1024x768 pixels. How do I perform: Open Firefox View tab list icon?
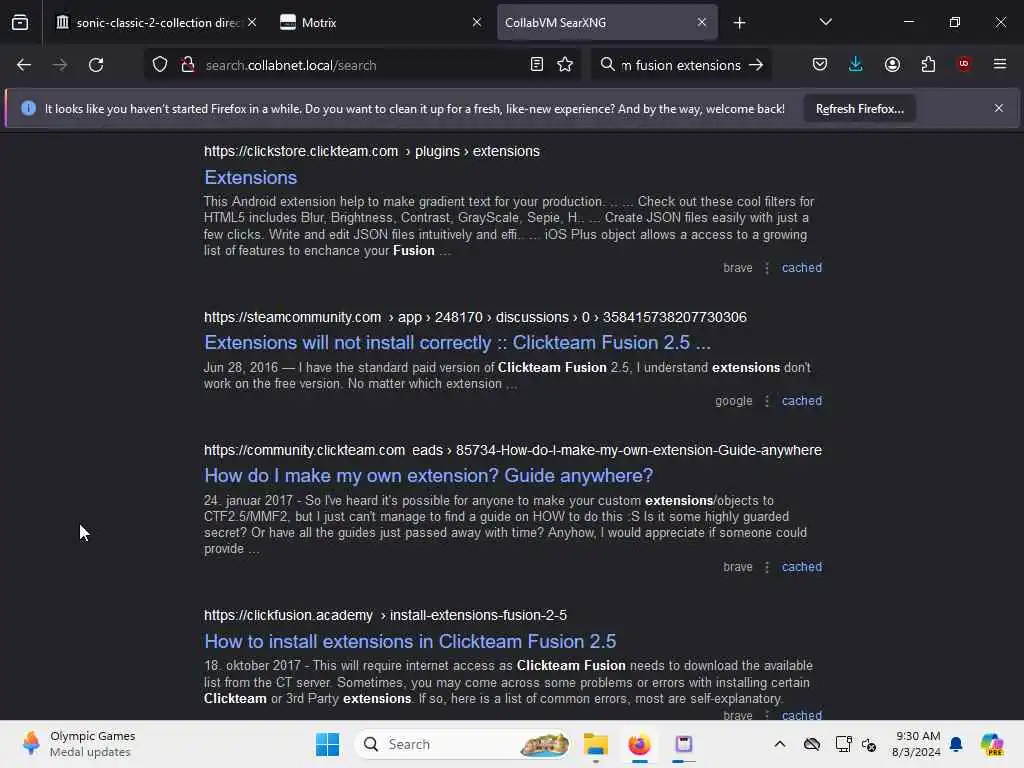(20, 22)
